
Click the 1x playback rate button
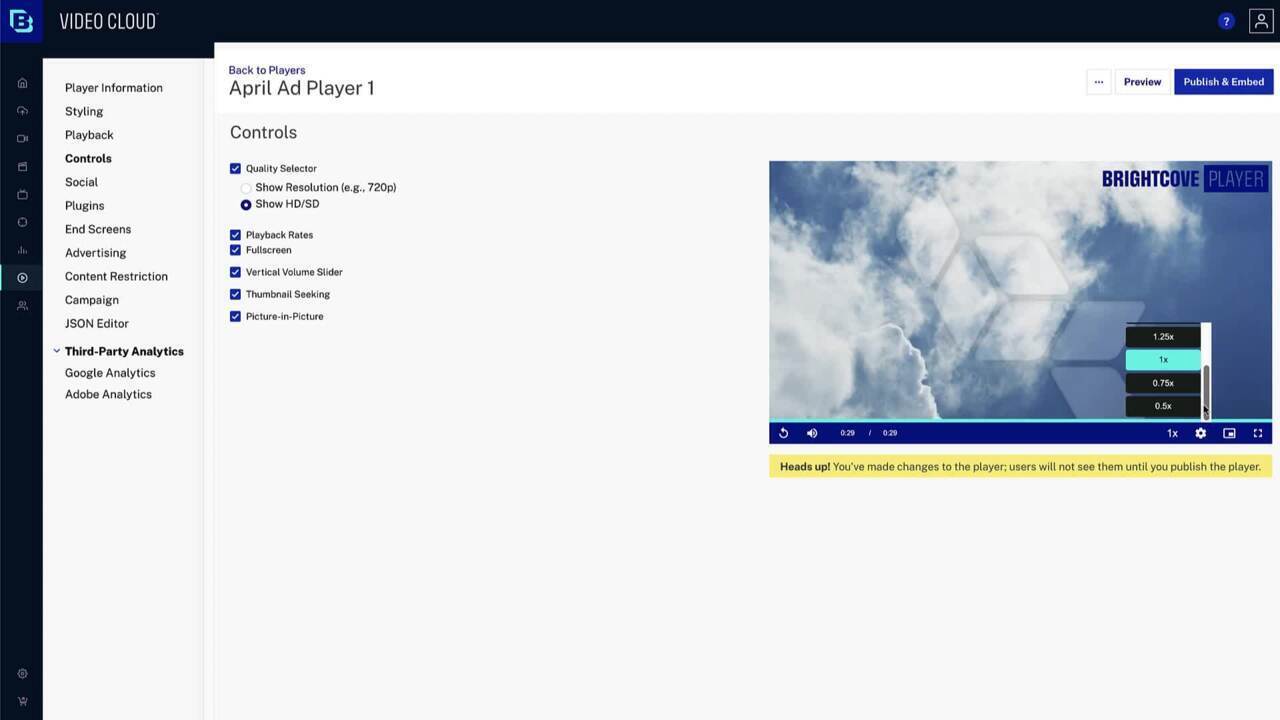click(x=1172, y=433)
